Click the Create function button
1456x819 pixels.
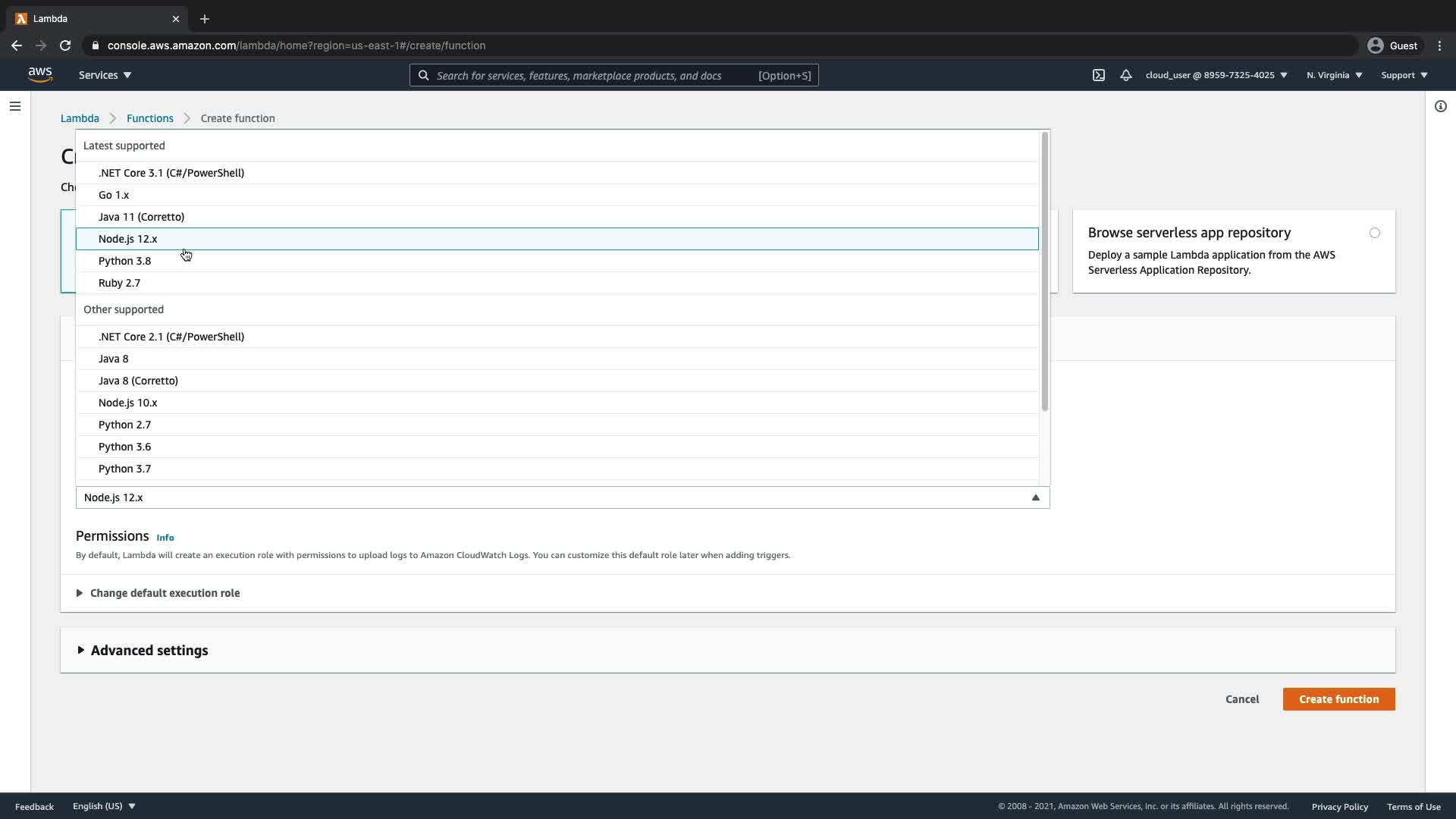click(1338, 699)
